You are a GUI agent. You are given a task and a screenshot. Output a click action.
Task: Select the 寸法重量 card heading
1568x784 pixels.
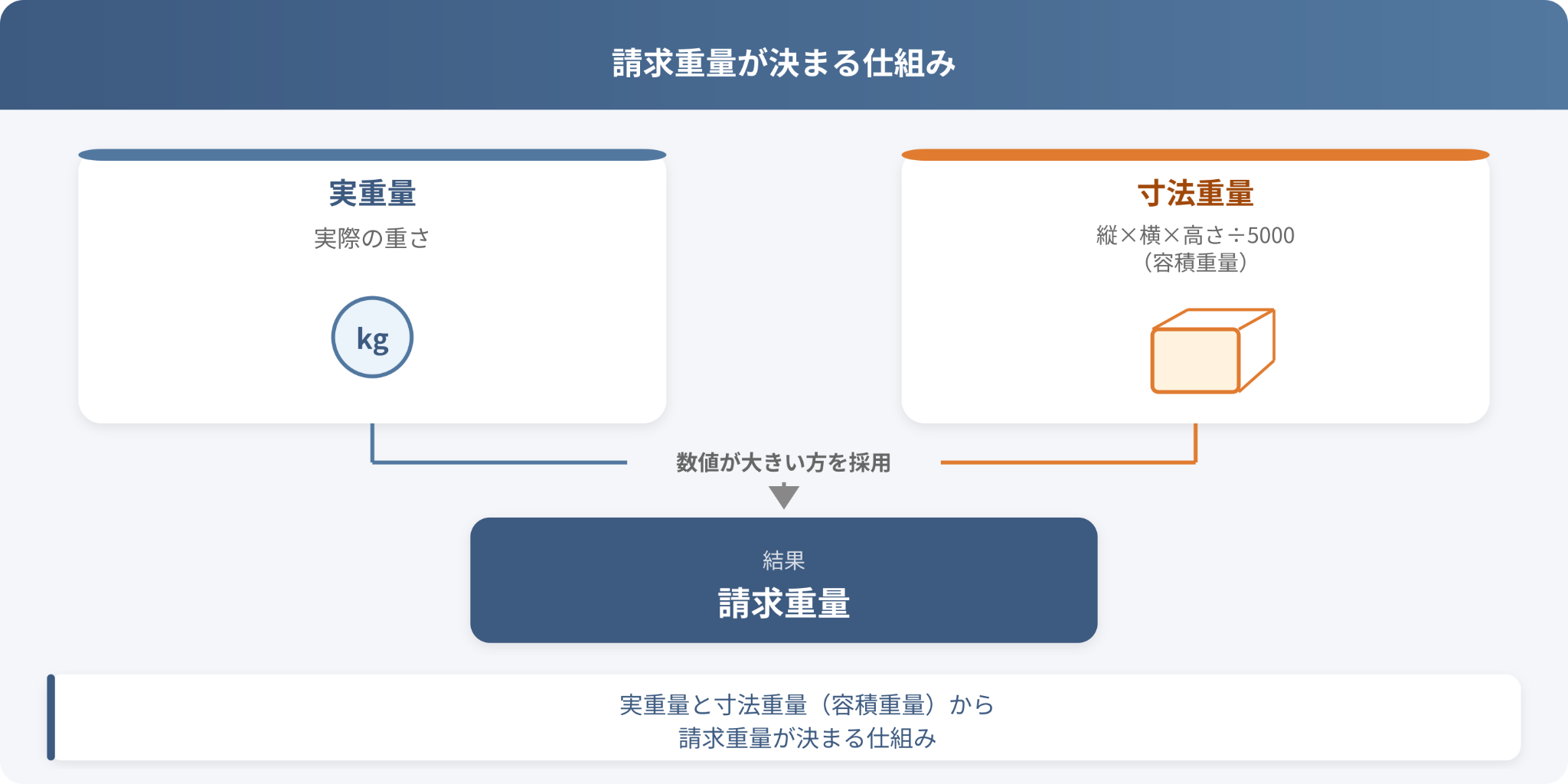coord(1195,193)
